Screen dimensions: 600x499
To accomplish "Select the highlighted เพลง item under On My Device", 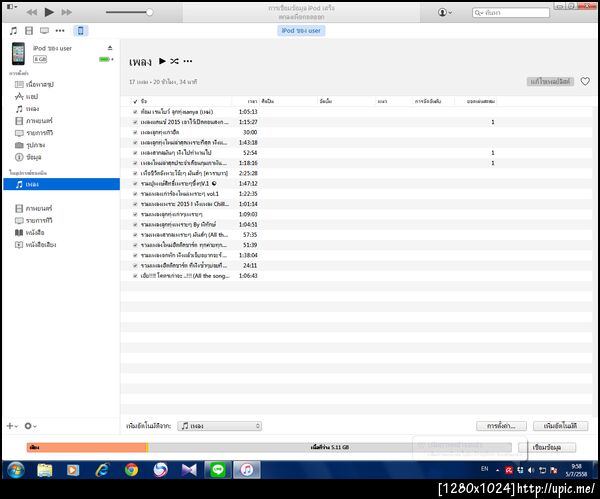I will [61, 184].
